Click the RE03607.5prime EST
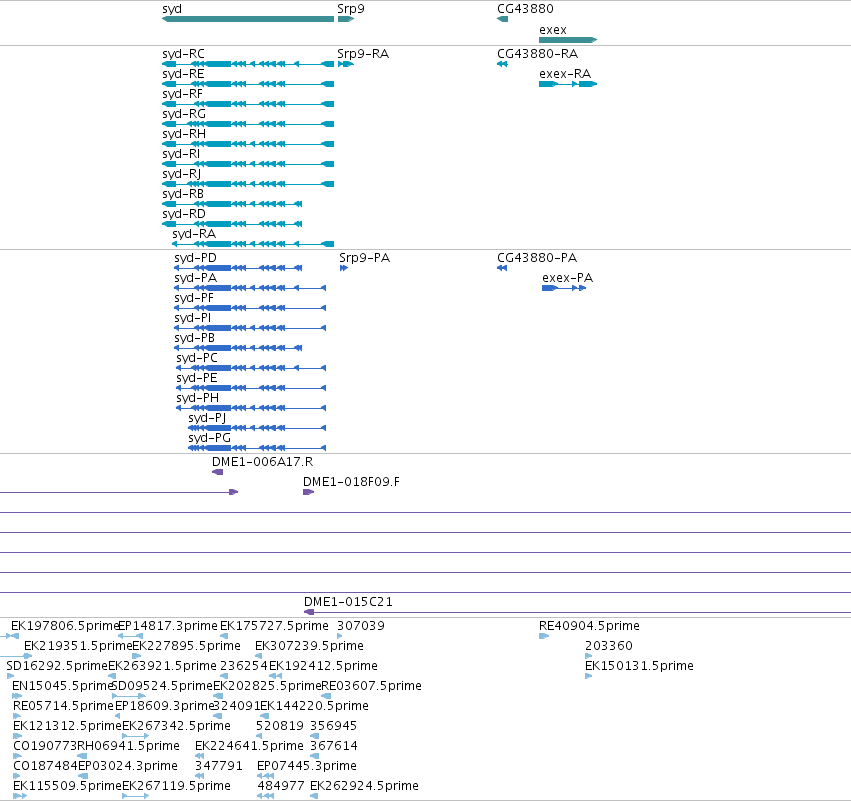The height and width of the screenshot is (801, 851). point(326,696)
